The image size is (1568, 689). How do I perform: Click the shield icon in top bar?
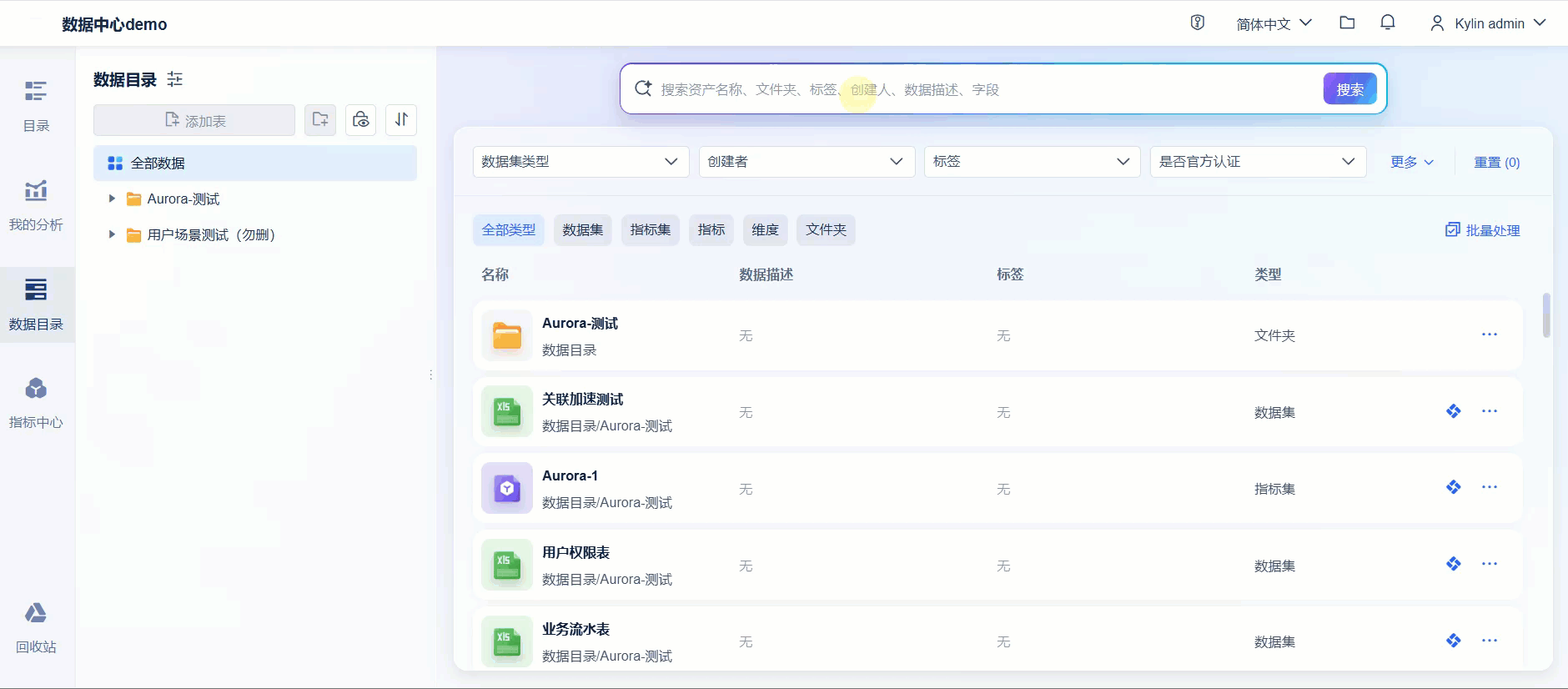pyautogui.click(x=1197, y=23)
